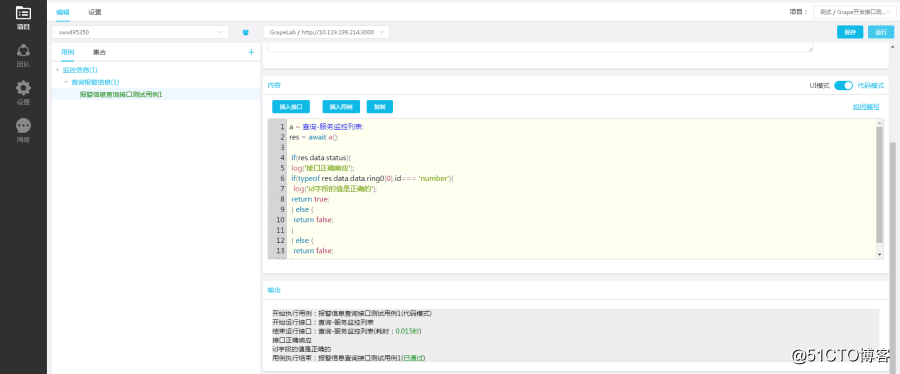
Task: Switch to the 编辑 tab
Action: coord(63,11)
